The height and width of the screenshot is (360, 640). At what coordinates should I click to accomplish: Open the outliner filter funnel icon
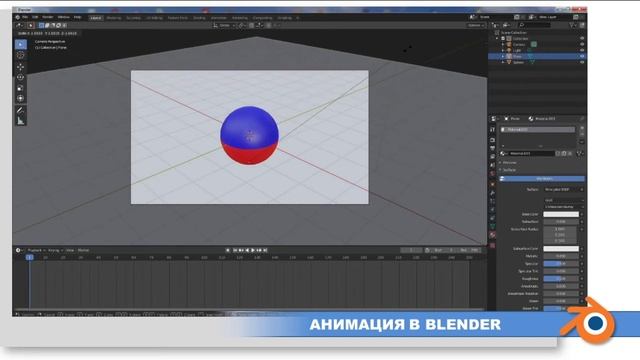pyautogui.click(x=572, y=25)
